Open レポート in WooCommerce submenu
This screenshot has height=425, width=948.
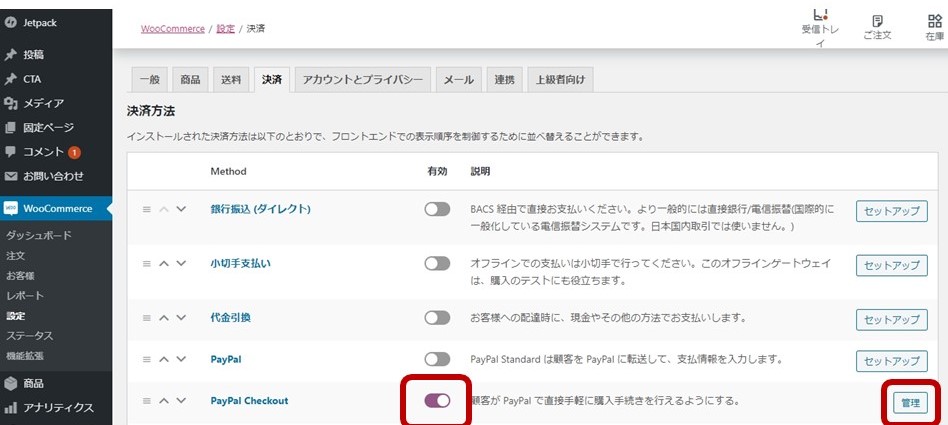click(25, 296)
